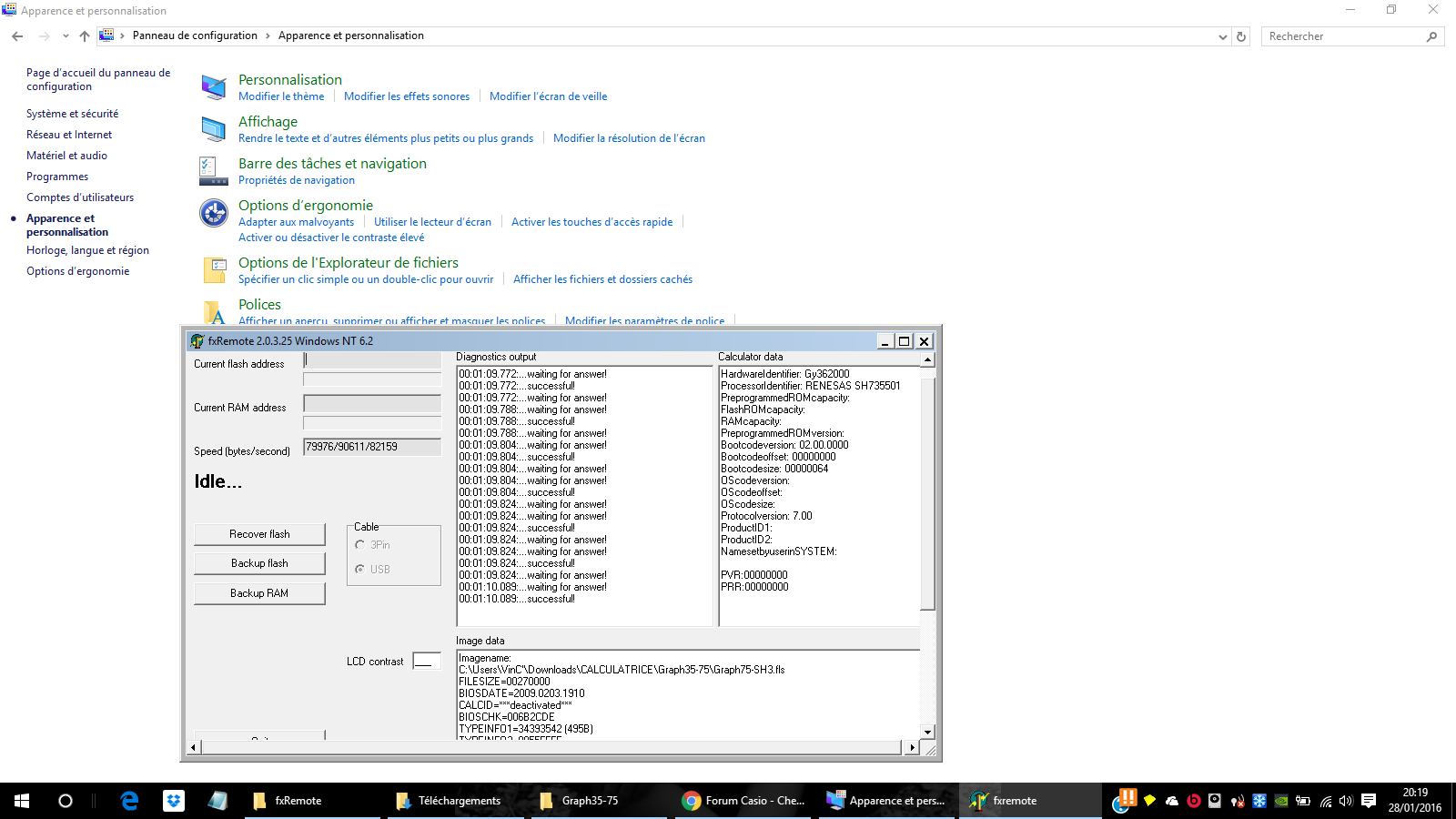Open Afficher les fichiers et dossiers cachés link
The image size is (1456, 819).
pyautogui.click(x=602, y=279)
